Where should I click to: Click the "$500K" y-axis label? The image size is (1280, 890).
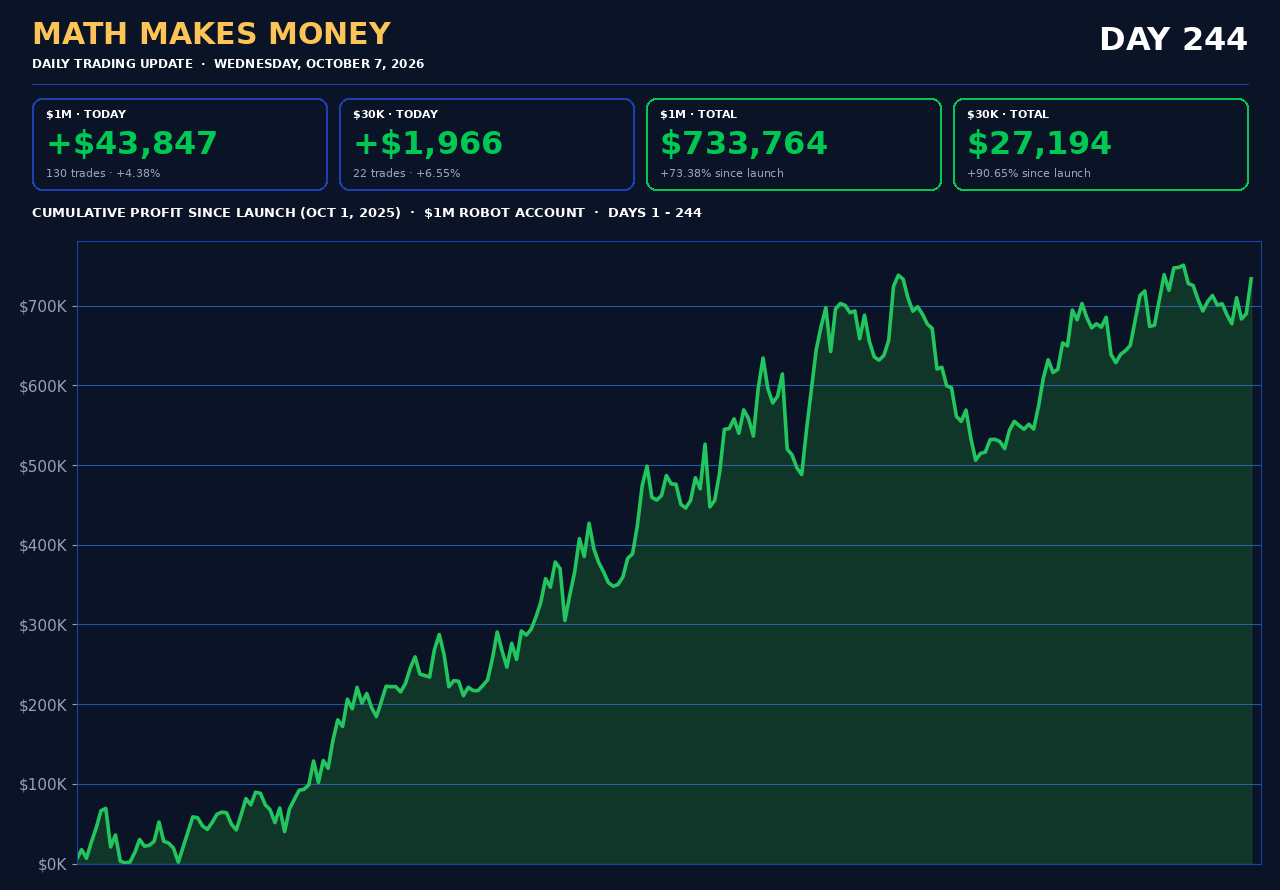(43, 466)
